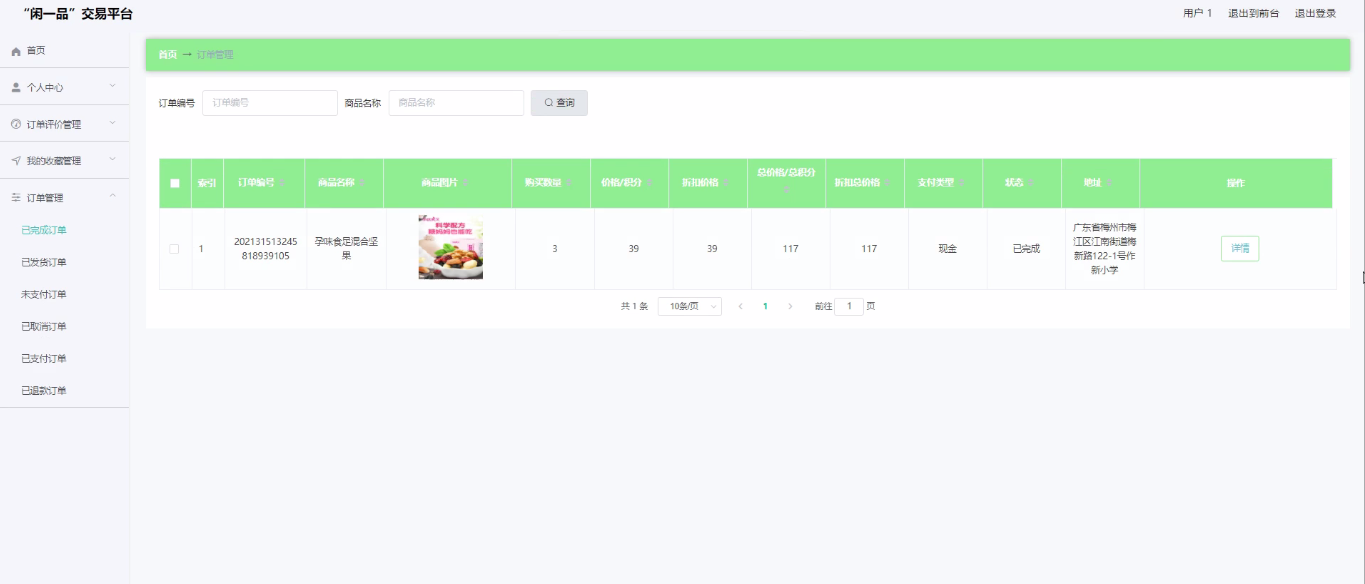This screenshot has width=1365, height=584.
Task: Sort by 支付类型 column arrow
Action: tap(963, 184)
